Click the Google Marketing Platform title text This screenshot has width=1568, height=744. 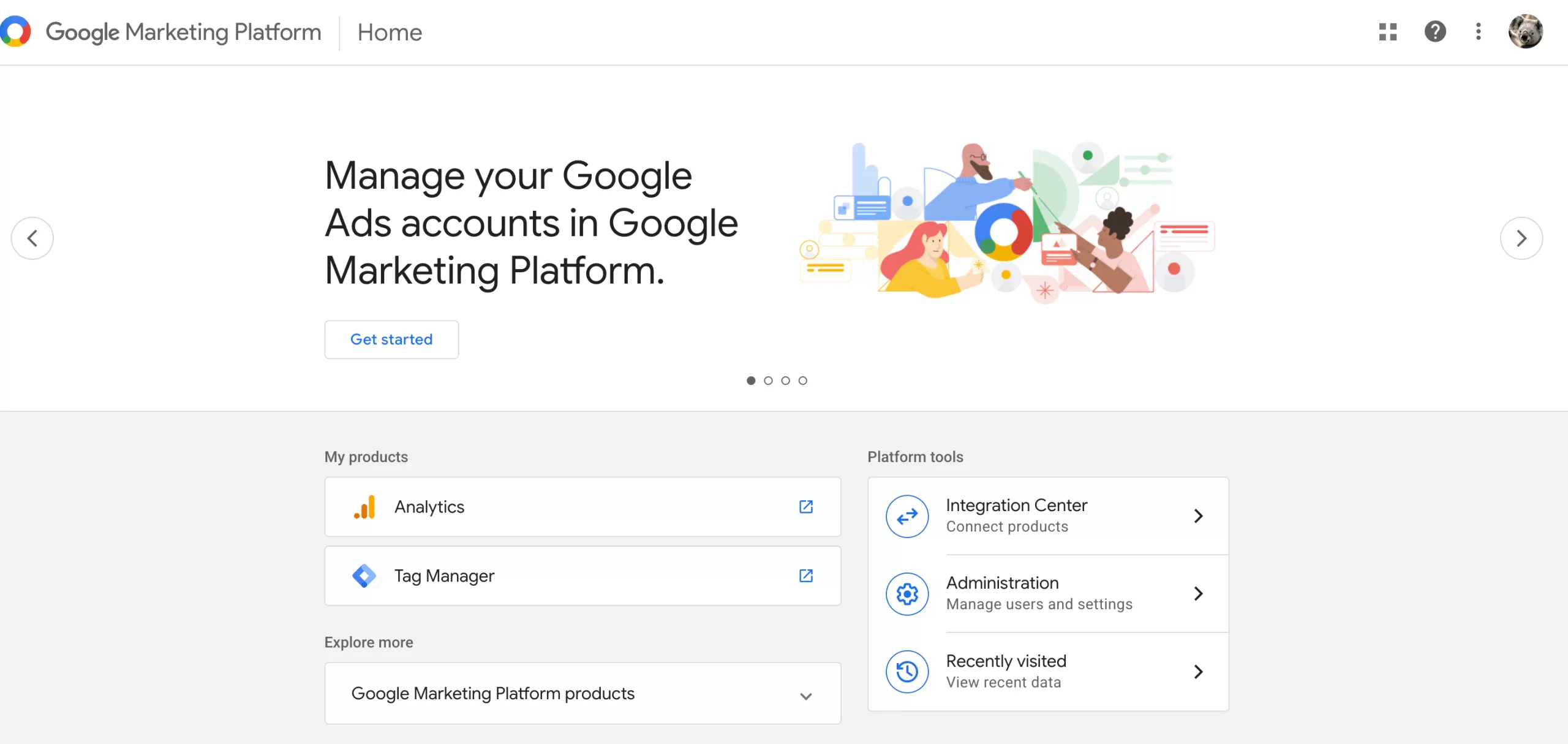tap(184, 32)
